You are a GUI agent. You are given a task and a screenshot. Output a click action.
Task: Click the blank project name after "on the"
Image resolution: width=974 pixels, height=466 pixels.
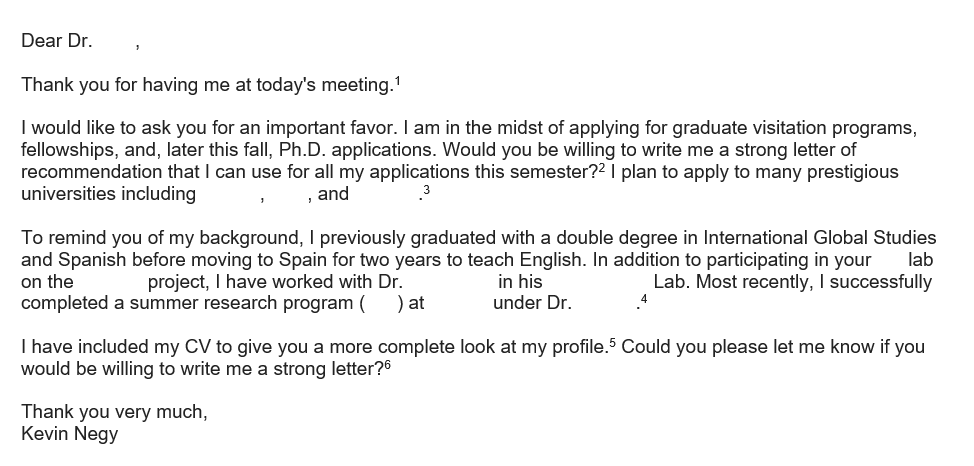click(x=110, y=282)
